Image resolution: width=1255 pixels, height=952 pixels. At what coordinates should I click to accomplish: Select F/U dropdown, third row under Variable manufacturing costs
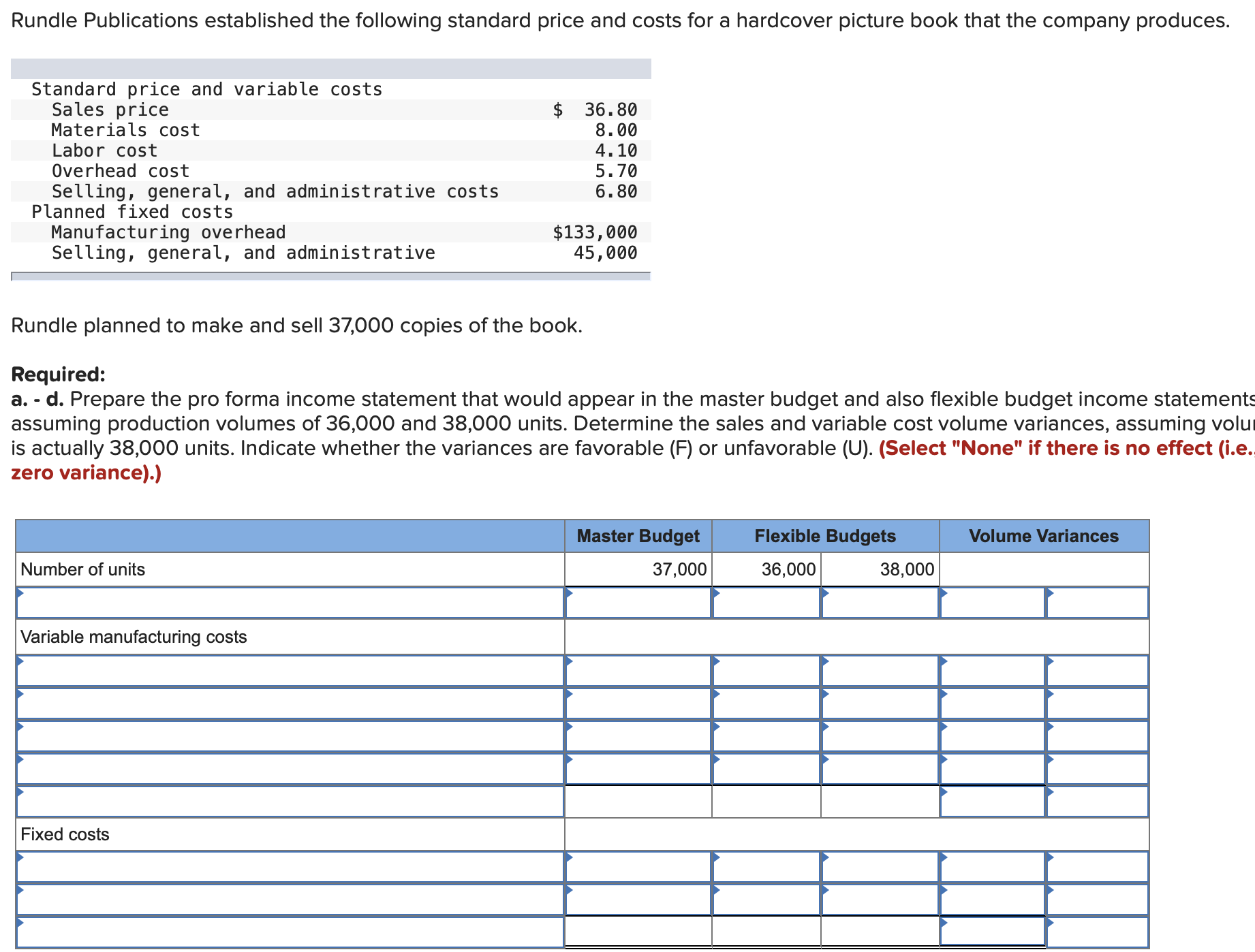[1097, 736]
